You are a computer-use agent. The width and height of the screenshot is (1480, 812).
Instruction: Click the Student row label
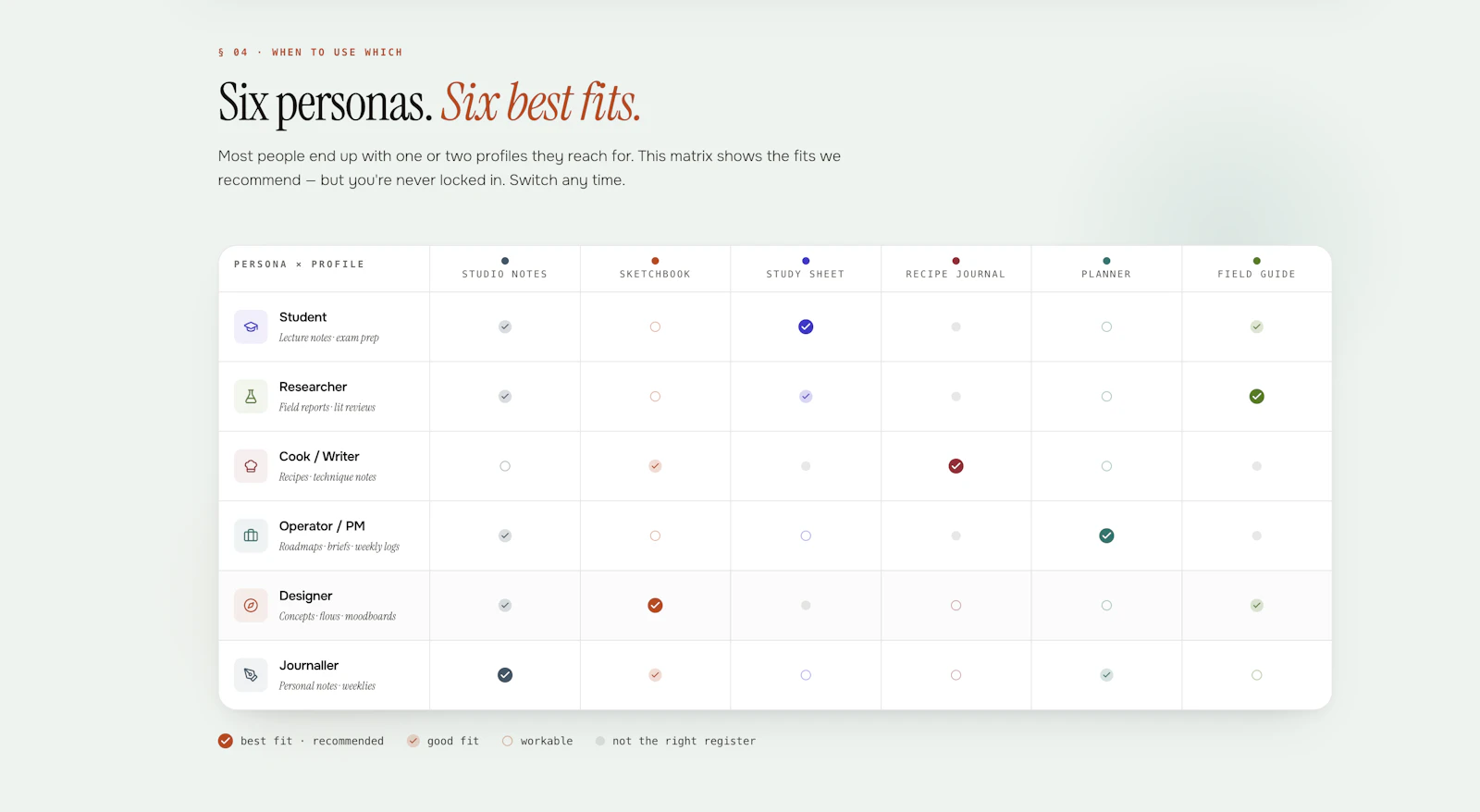(302, 317)
